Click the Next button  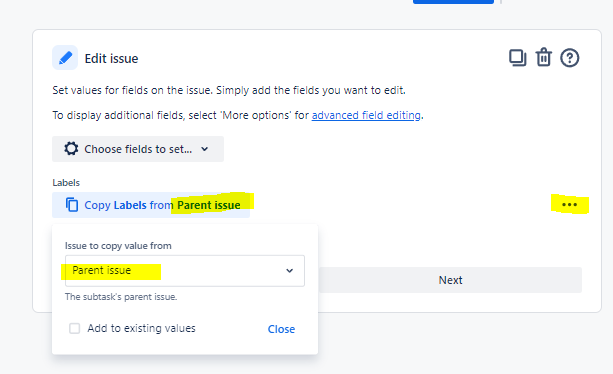point(450,280)
